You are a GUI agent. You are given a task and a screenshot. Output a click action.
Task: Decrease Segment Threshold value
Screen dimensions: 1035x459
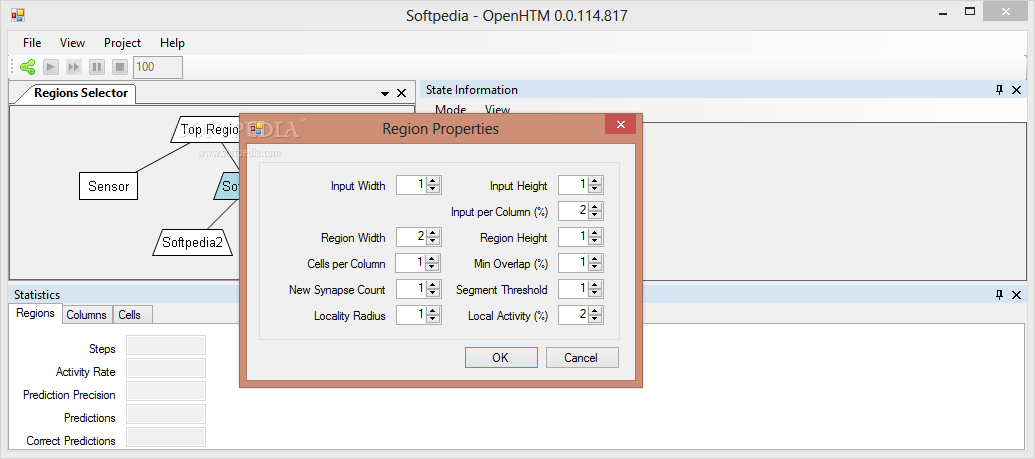point(595,293)
